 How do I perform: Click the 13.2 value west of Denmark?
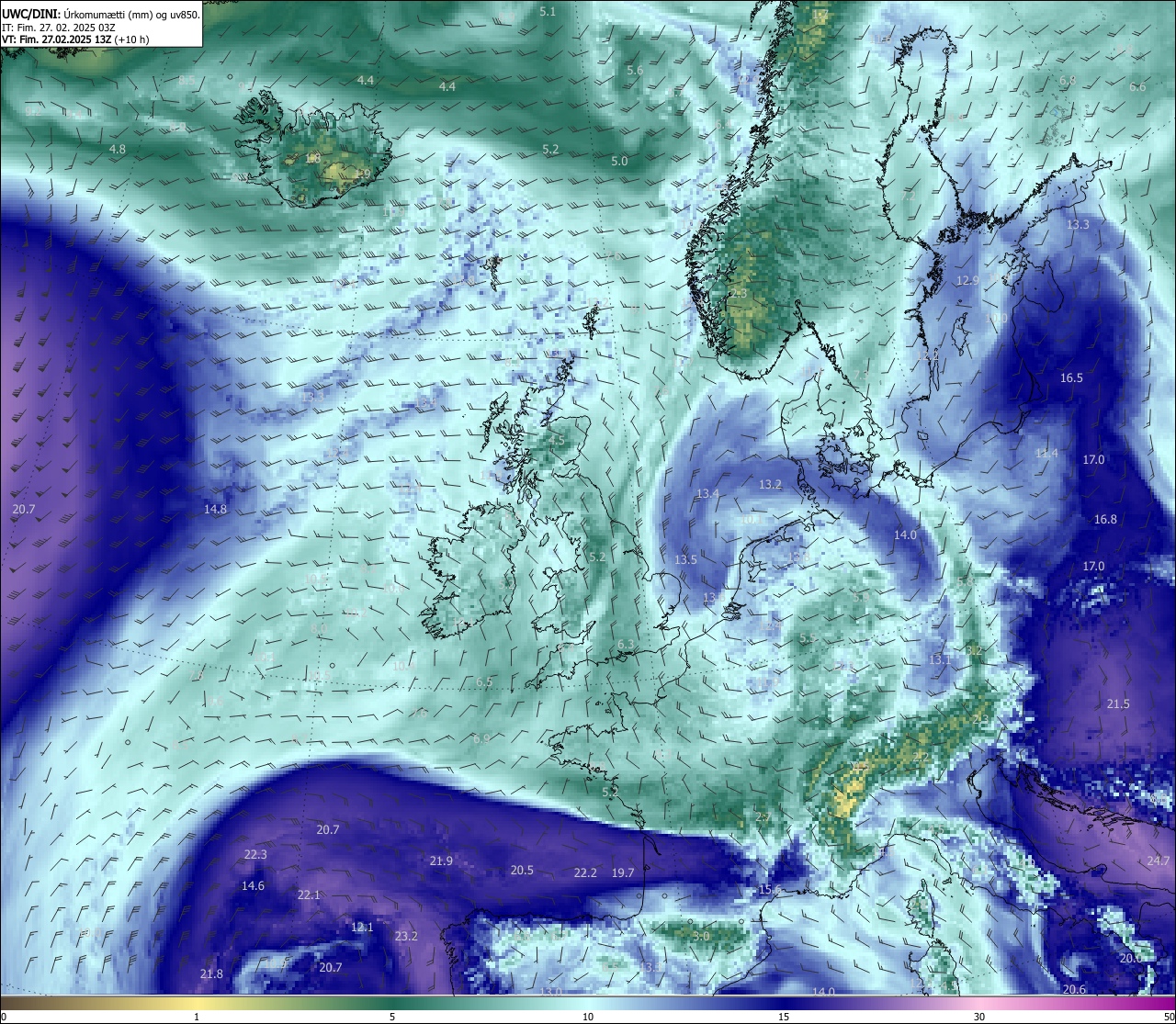(x=770, y=484)
